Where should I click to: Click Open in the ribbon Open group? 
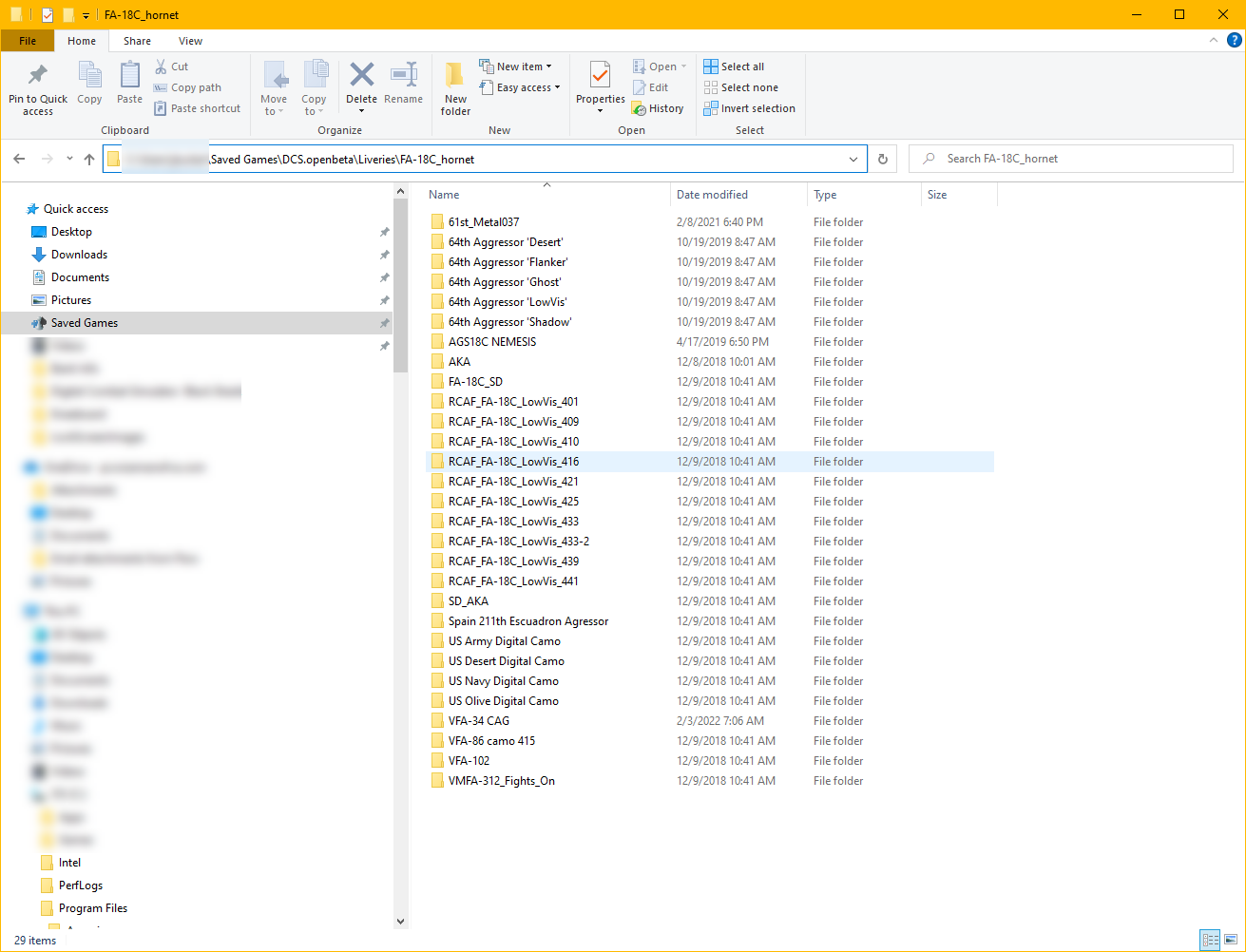(x=660, y=67)
